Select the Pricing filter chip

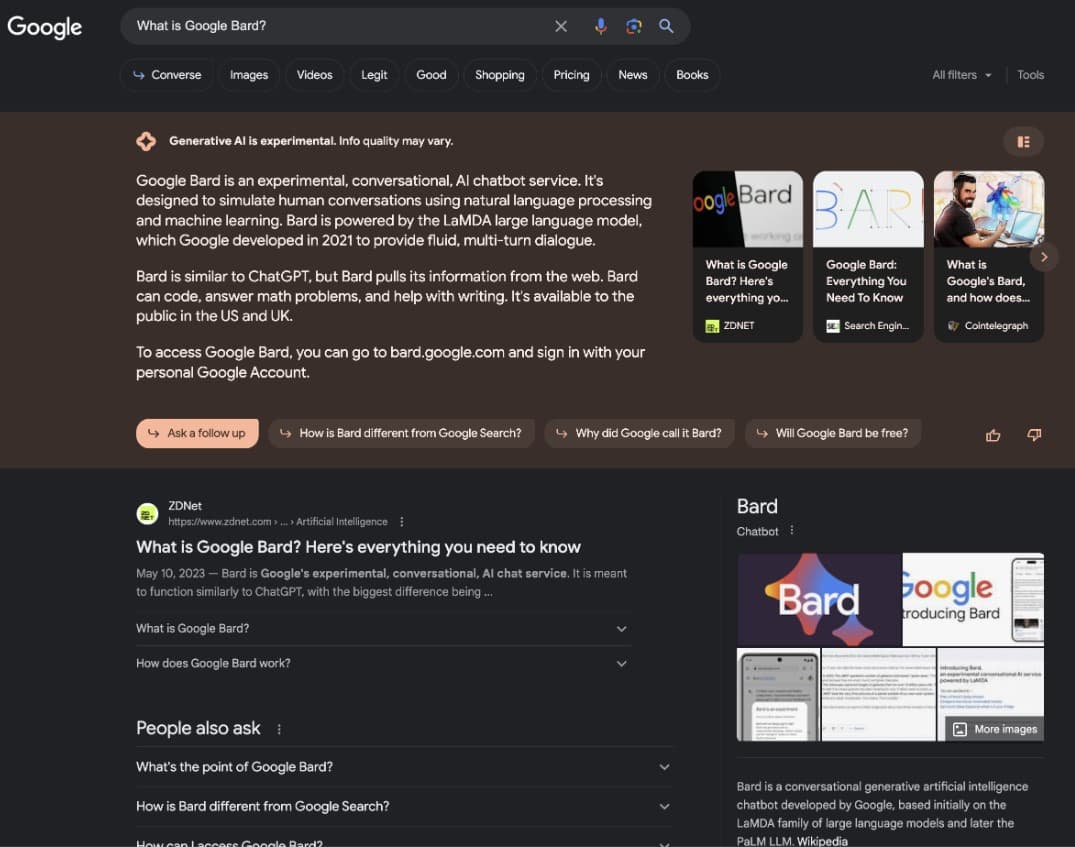tap(571, 75)
